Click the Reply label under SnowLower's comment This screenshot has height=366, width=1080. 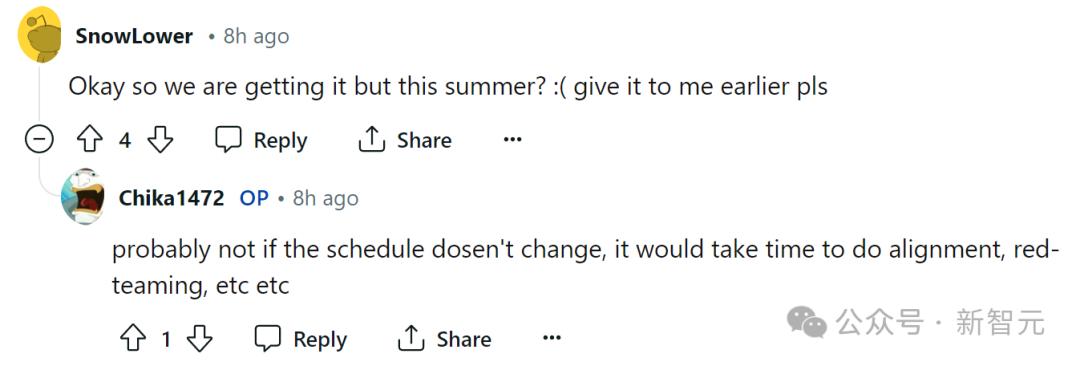[280, 141]
